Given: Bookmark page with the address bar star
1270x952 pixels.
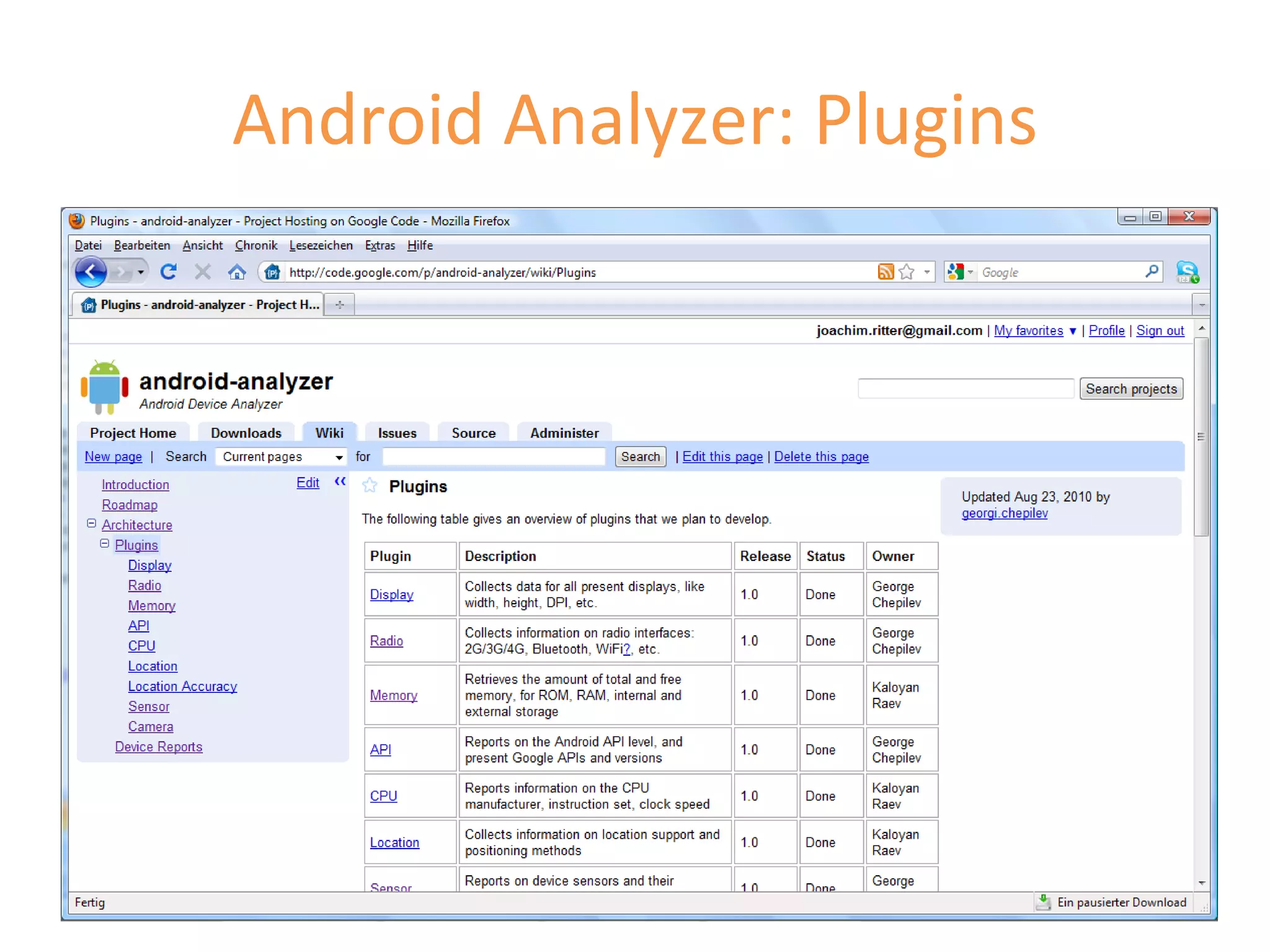Looking at the screenshot, I should 907,271.
